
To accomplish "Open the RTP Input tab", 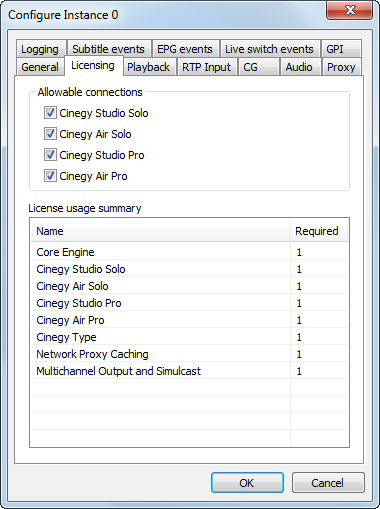I will [x=207, y=67].
